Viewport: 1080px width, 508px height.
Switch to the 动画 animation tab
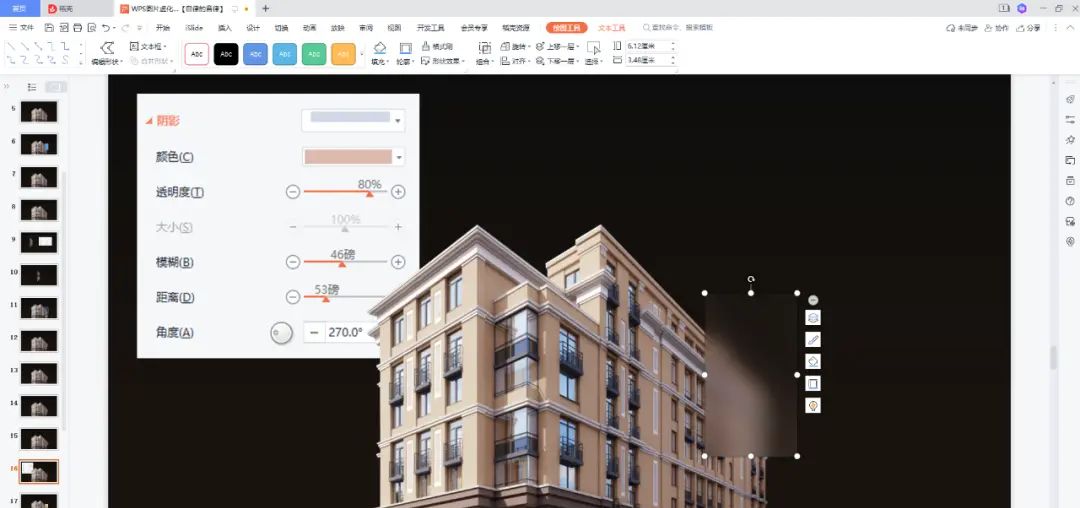coord(309,28)
